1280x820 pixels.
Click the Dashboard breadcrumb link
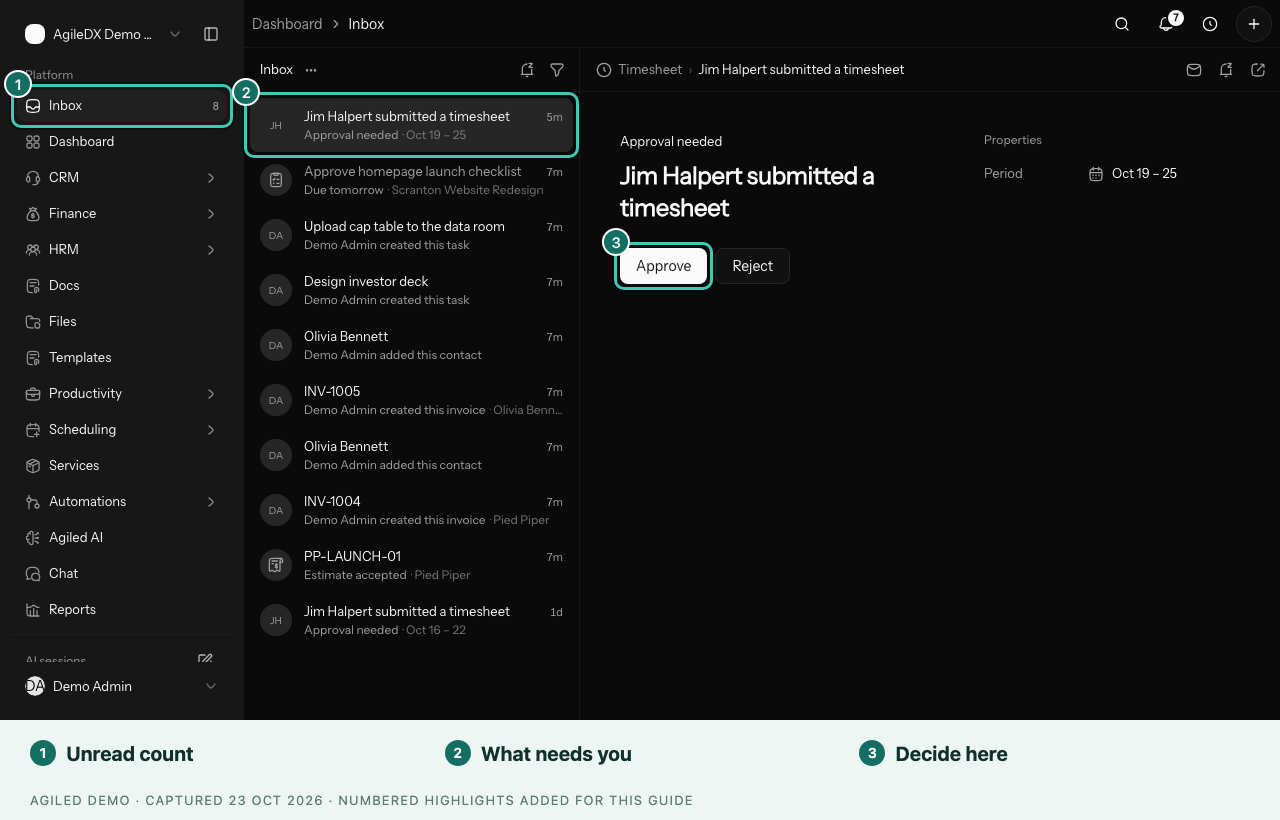click(x=287, y=24)
